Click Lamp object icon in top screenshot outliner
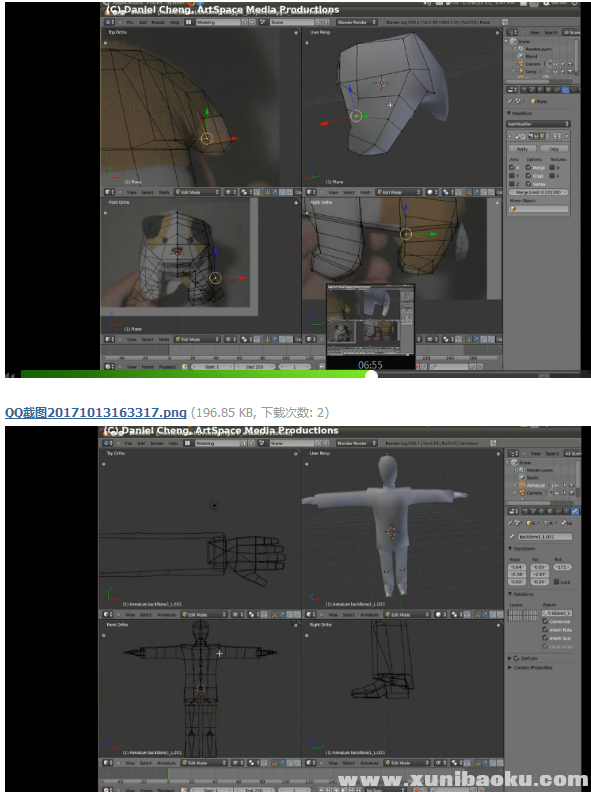The width and height of the screenshot is (591, 792). coord(521,71)
